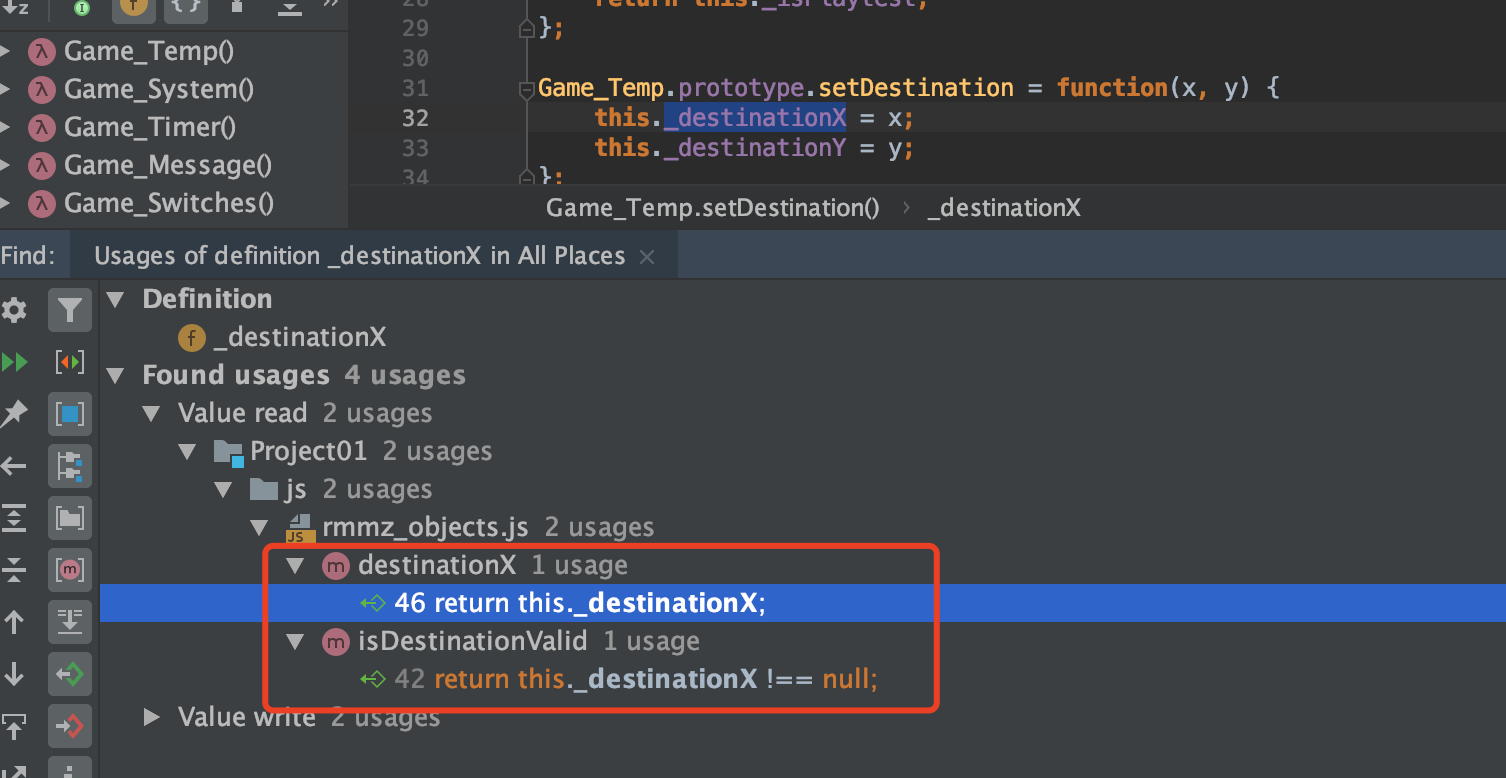
Task: Select Game_Message() in Structure list
Action: 168,165
